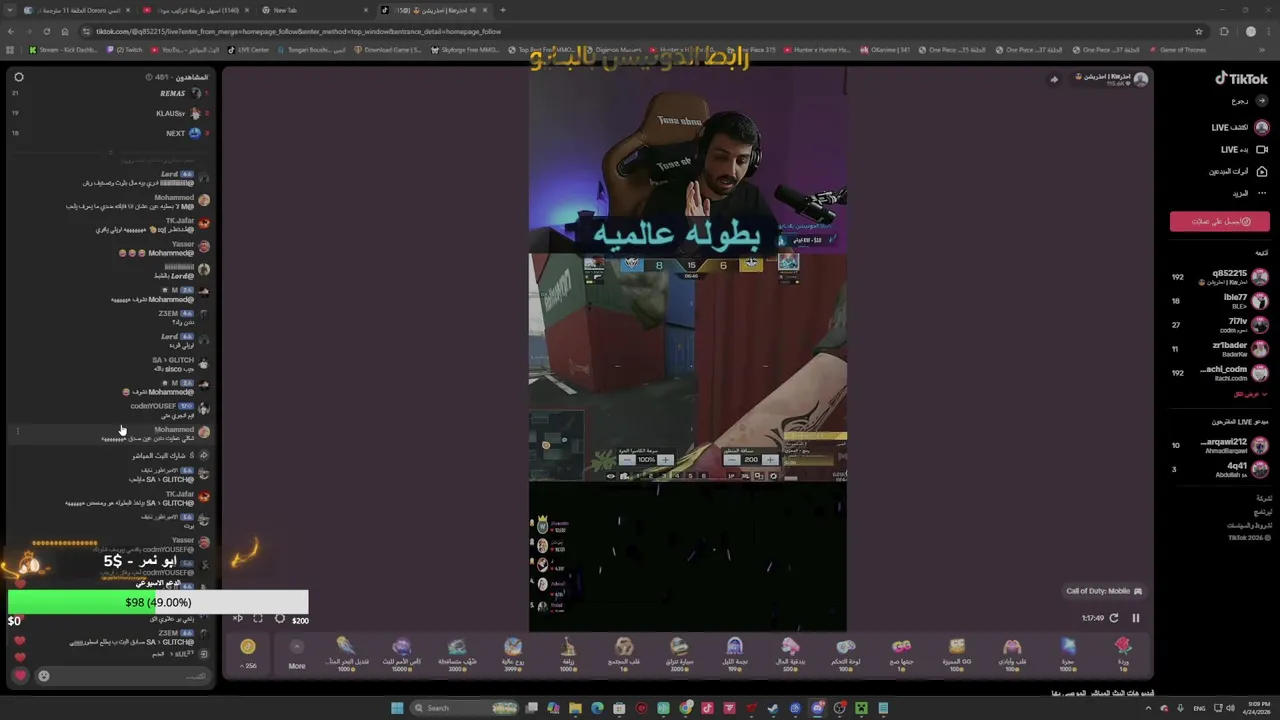Viewport: 1280px width, 720px height.
Task: Send the drift car gift priced 3000
Action: pyautogui.click(x=679, y=653)
